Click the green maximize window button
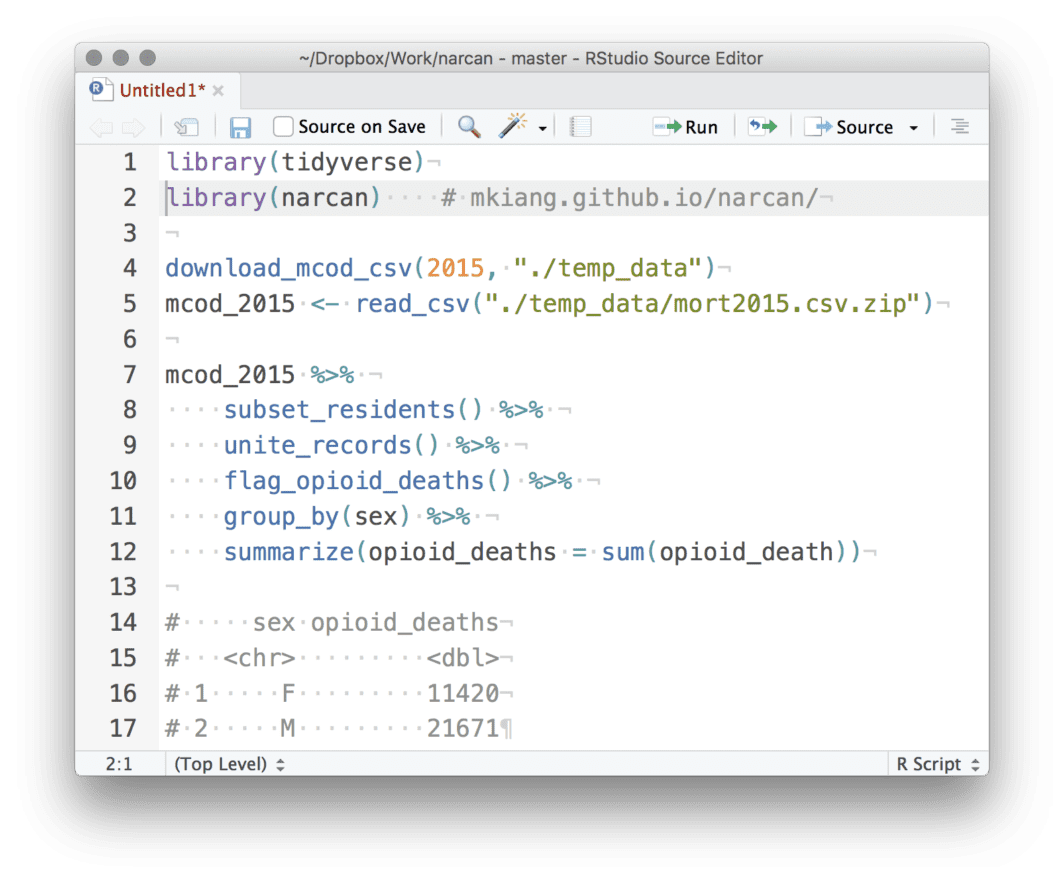Viewport: 1064px width, 883px height. coord(147,58)
